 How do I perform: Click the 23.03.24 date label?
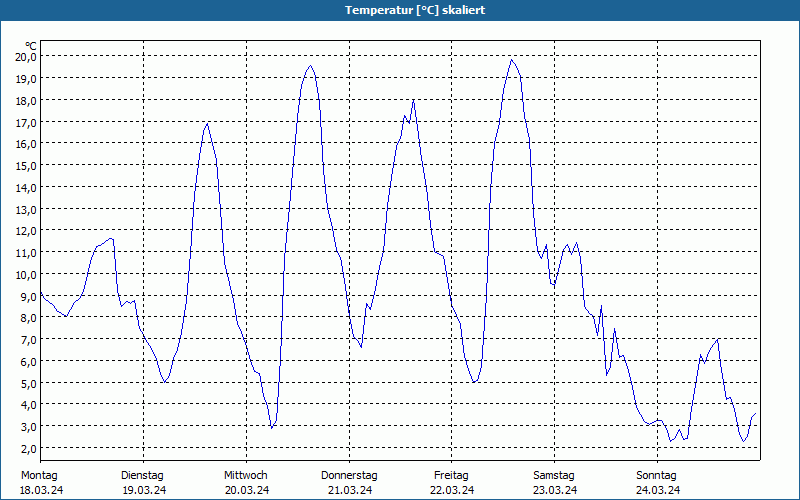(555, 490)
